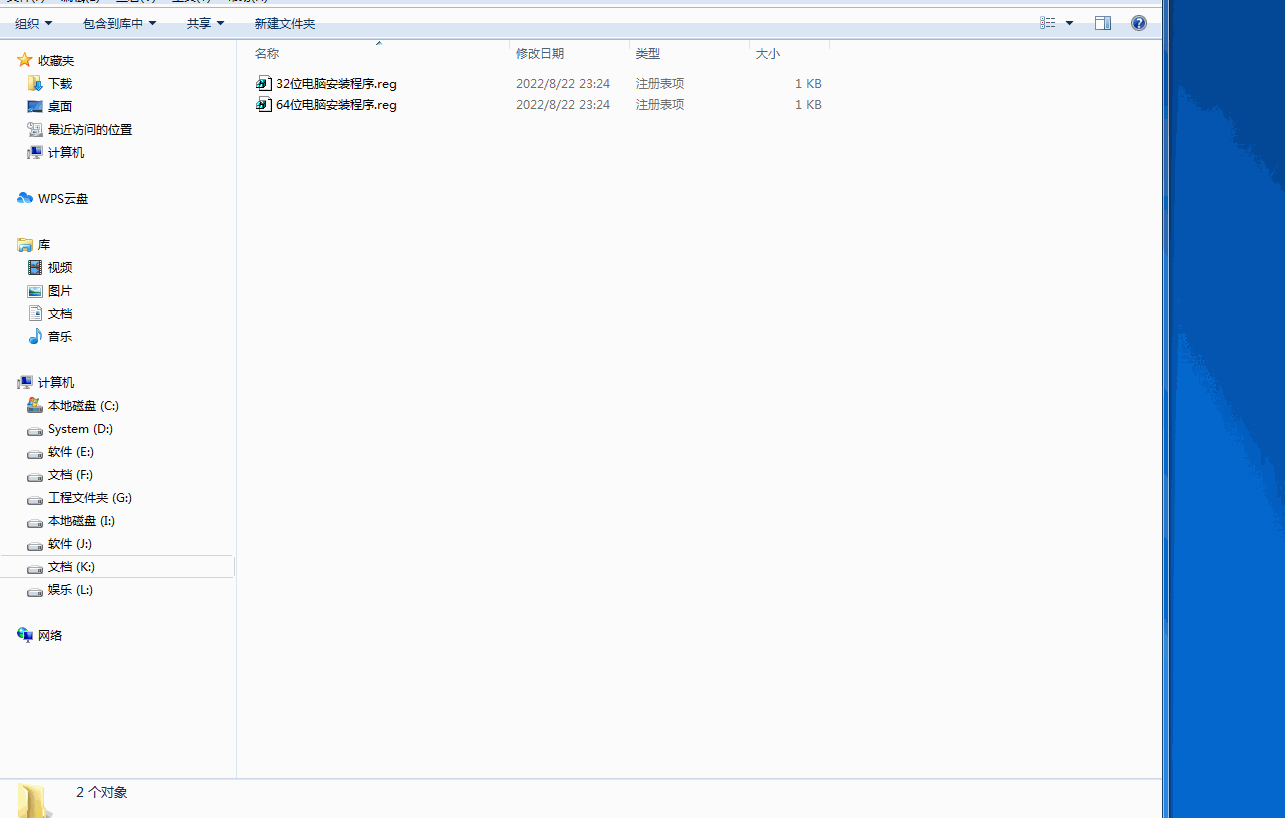Toggle the preview pane icon
1285x818 pixels.
point(1103,23)
